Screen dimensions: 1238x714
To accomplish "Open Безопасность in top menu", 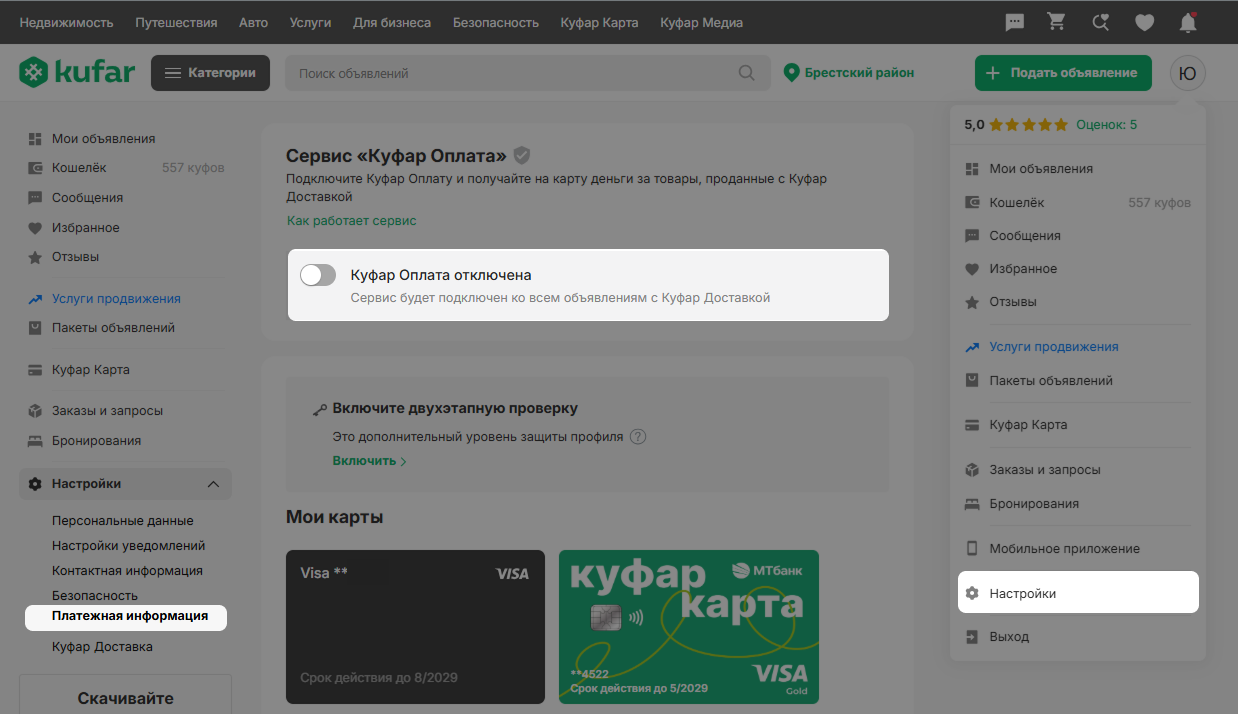I will pyautogui.click(x=496, y=22).
